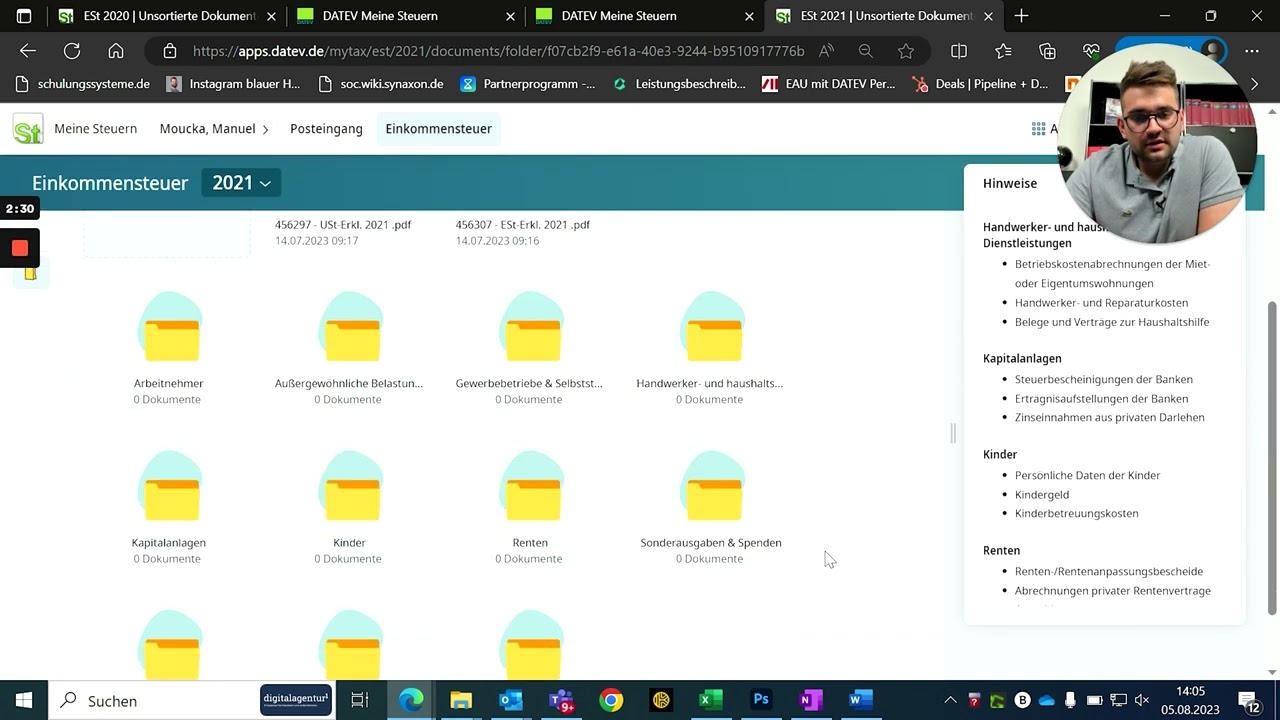Open Deals | Pipeline bookmark
1280x720 pixels.
click(980, 84)
